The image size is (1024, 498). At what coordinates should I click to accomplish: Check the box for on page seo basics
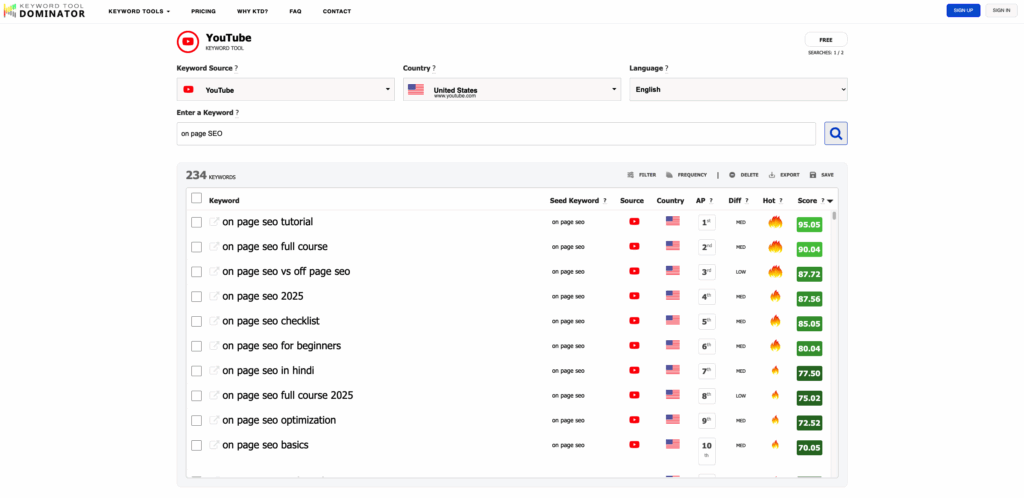click(x=196, y=446)
